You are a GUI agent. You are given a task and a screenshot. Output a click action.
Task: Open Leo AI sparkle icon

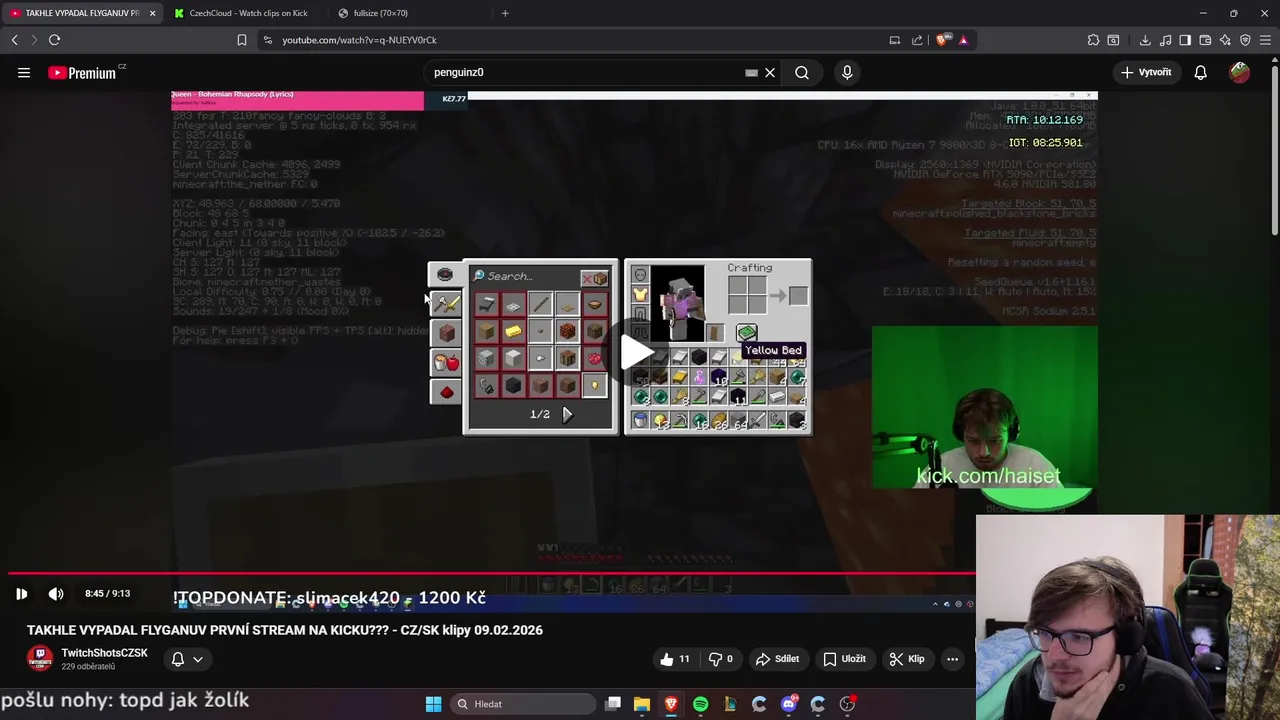1225,40
